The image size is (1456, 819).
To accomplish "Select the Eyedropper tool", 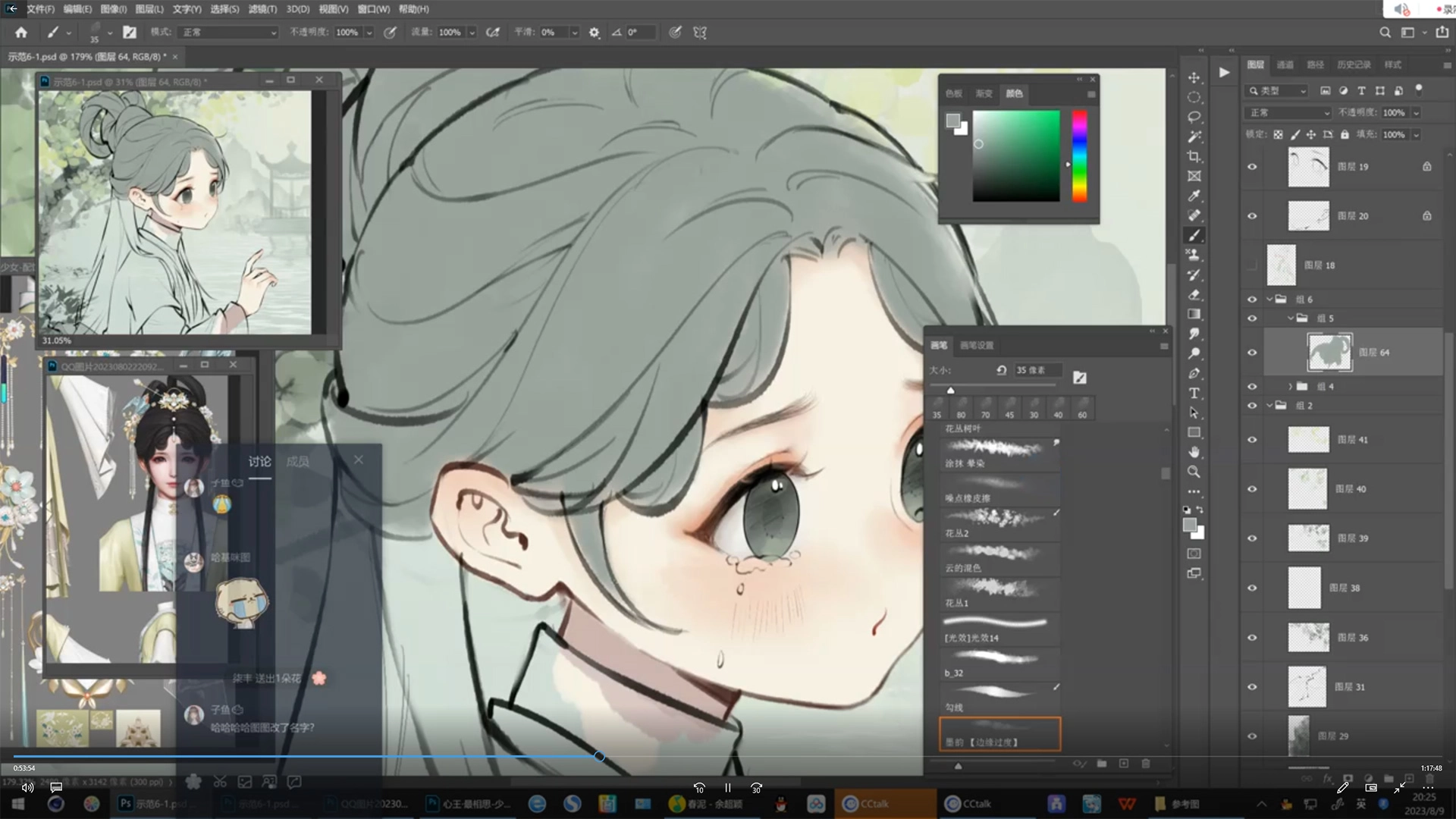I will [1194, 196].
